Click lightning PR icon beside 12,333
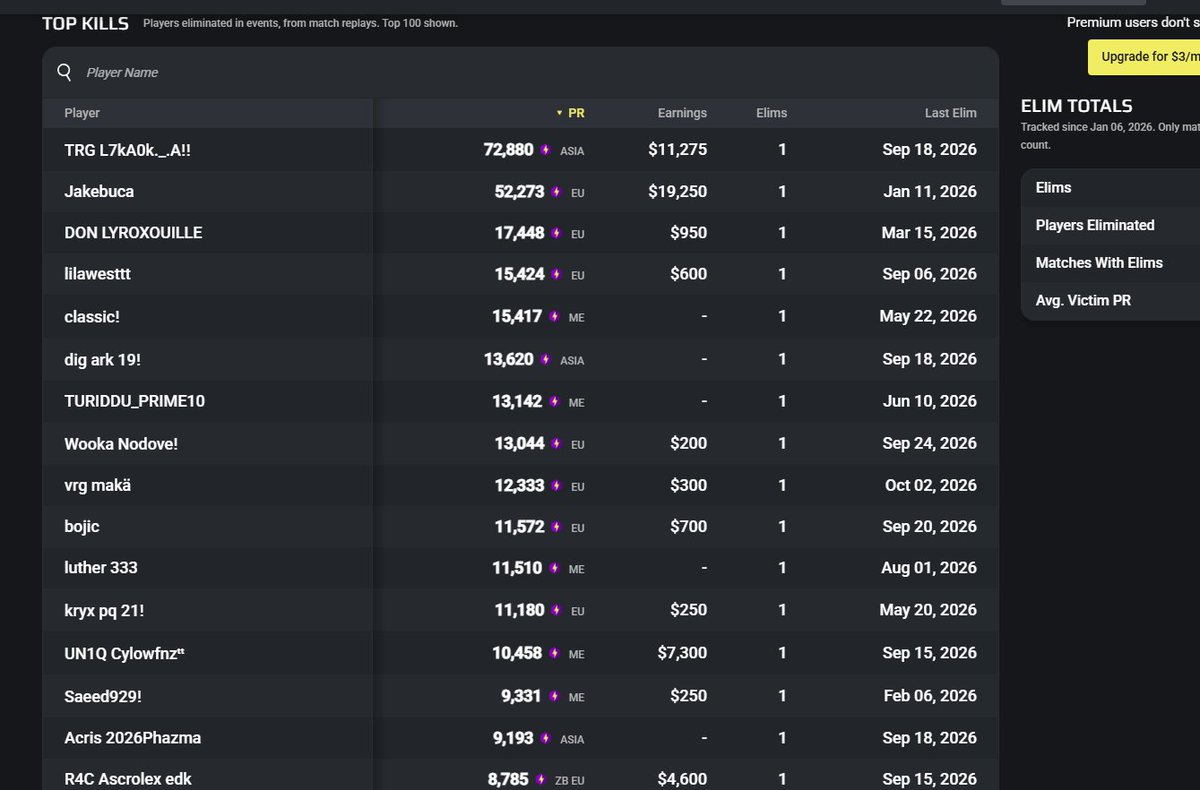This screenshot has width=1200, height=790. pos(556,486)
